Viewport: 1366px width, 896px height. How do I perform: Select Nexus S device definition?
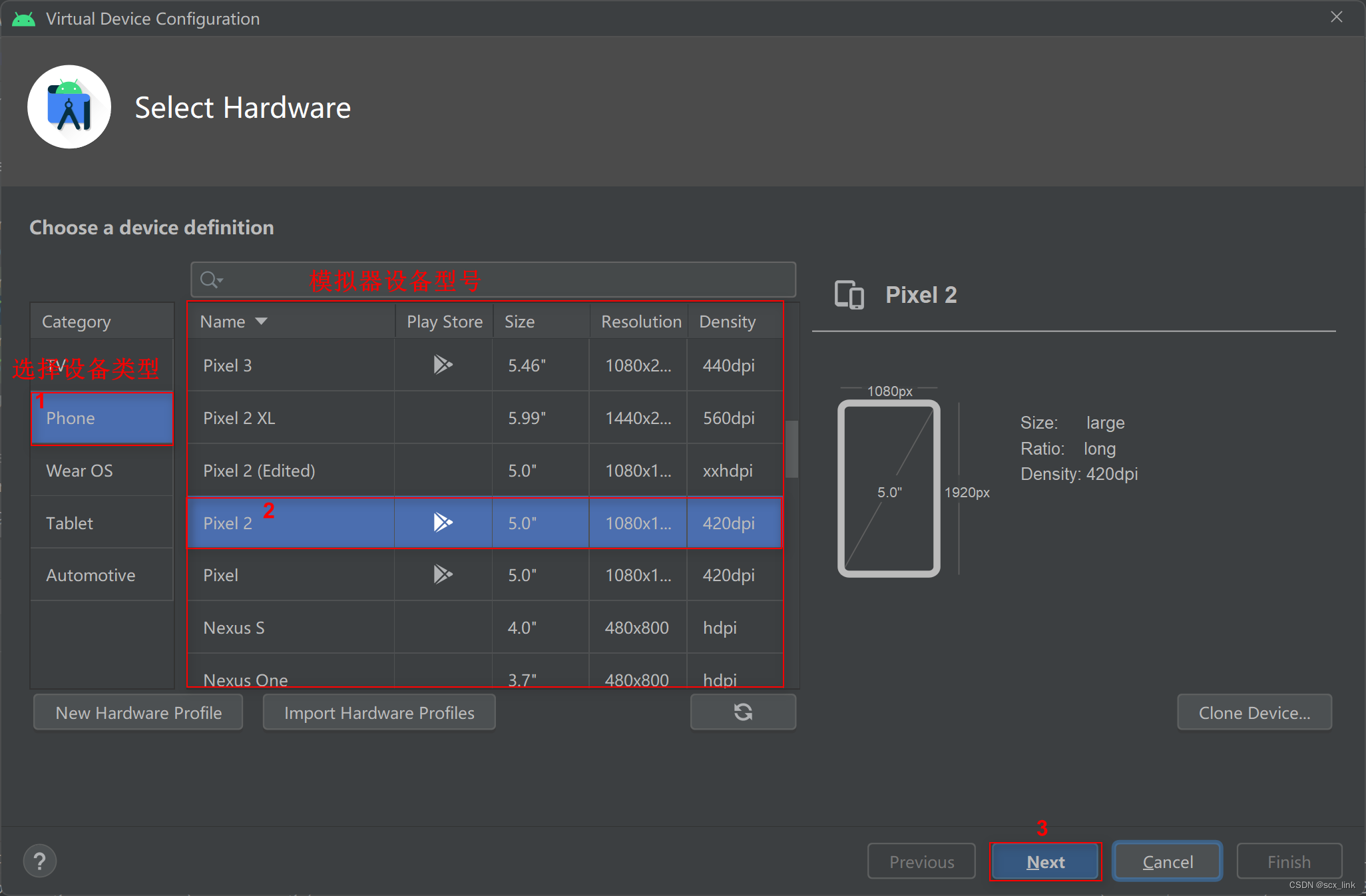click(234, 627)
